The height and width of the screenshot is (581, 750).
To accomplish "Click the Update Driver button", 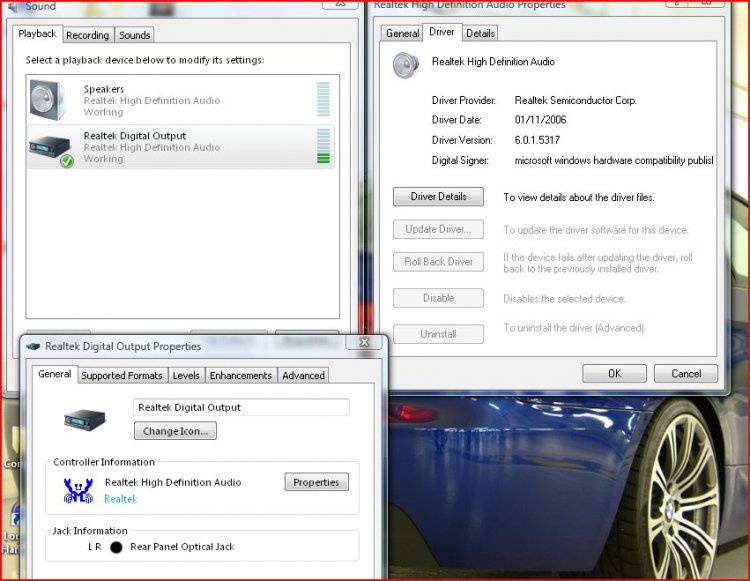I will pyautogui.click(x=438, y=230).
